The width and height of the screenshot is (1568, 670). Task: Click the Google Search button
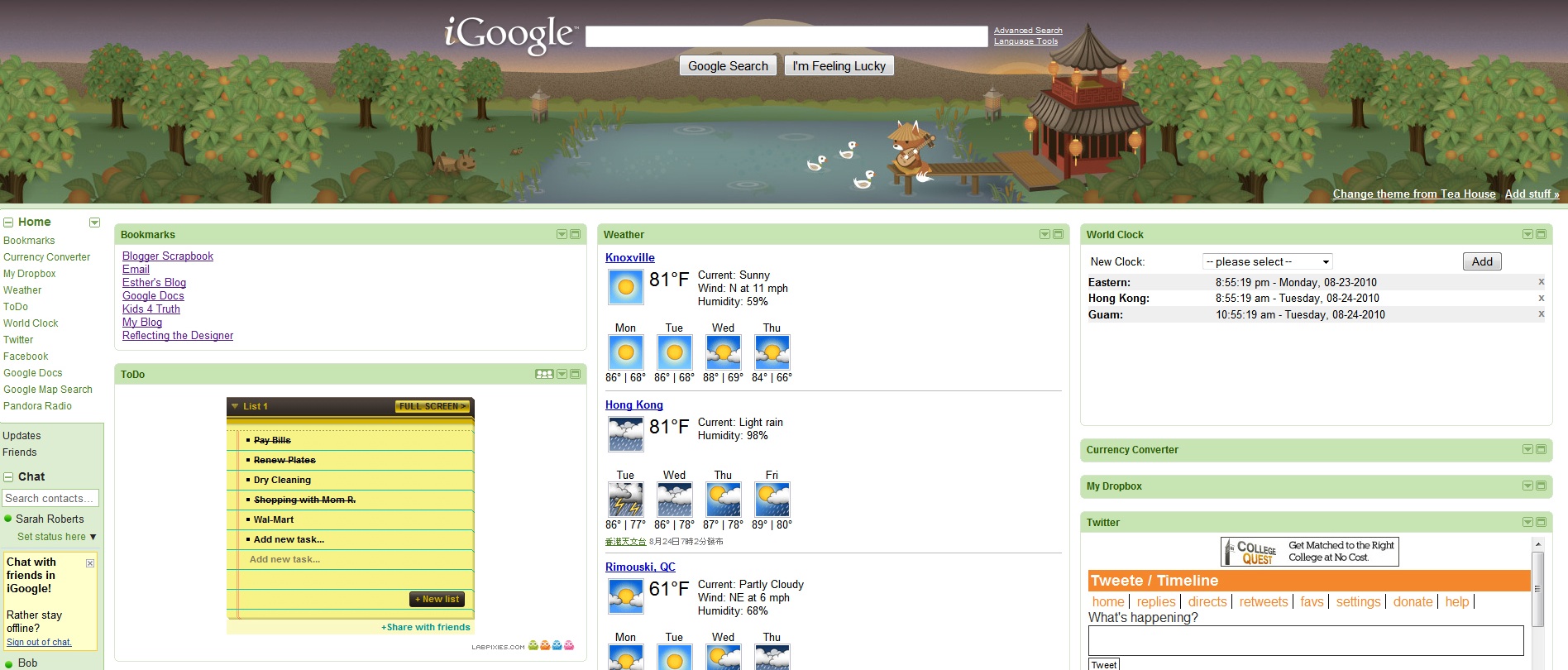[x=728, y=66]
